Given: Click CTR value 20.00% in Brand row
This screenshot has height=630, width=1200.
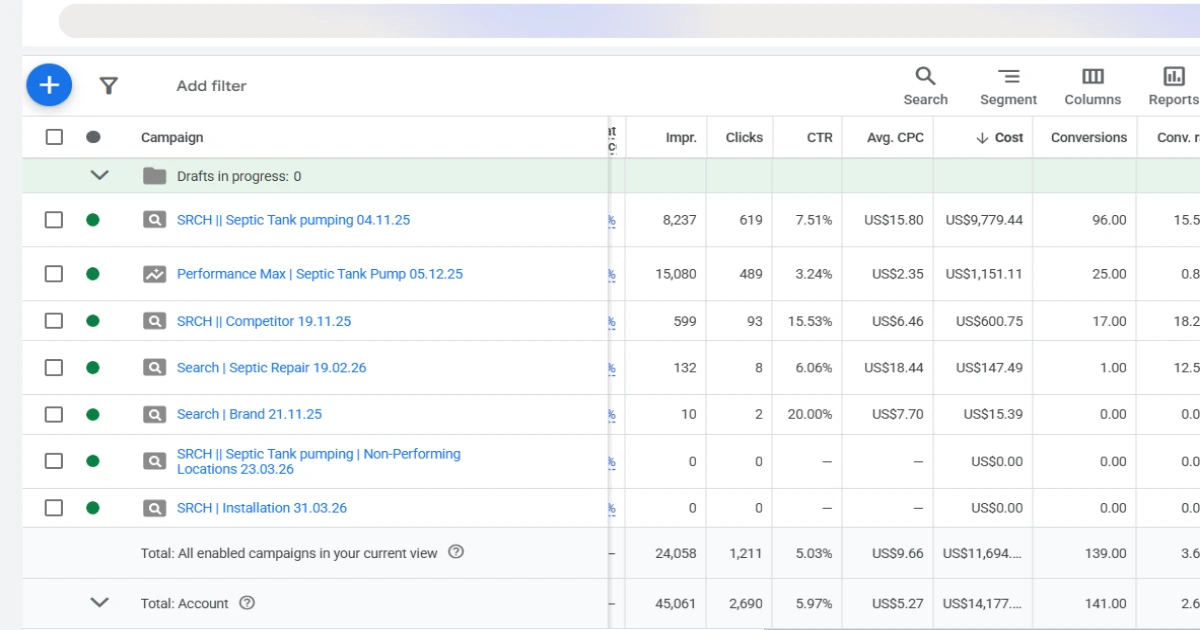Looking at the screenshot, I should (810, 414).
